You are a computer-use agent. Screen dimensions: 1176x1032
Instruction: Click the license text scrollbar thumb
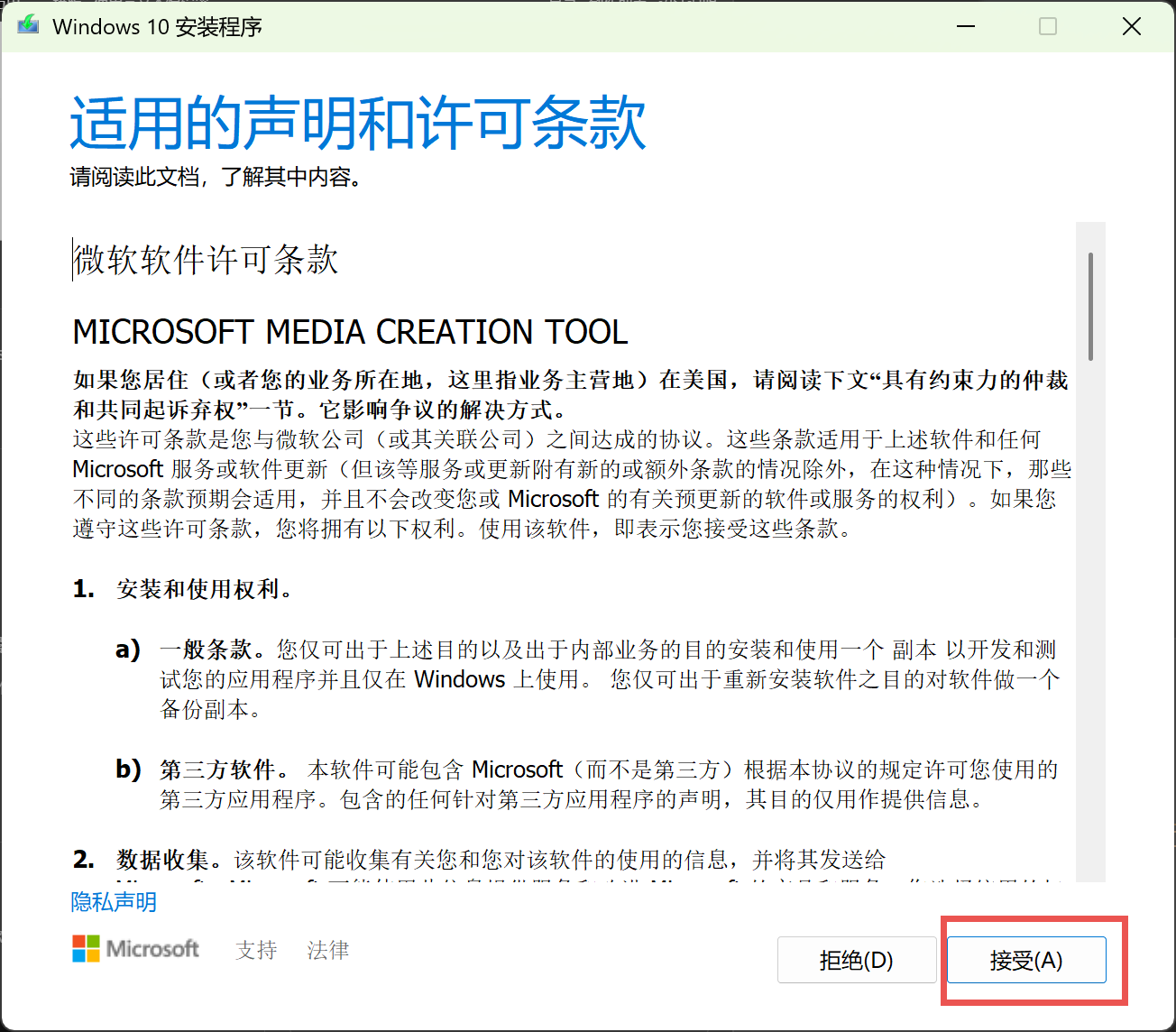(1090, 307)
